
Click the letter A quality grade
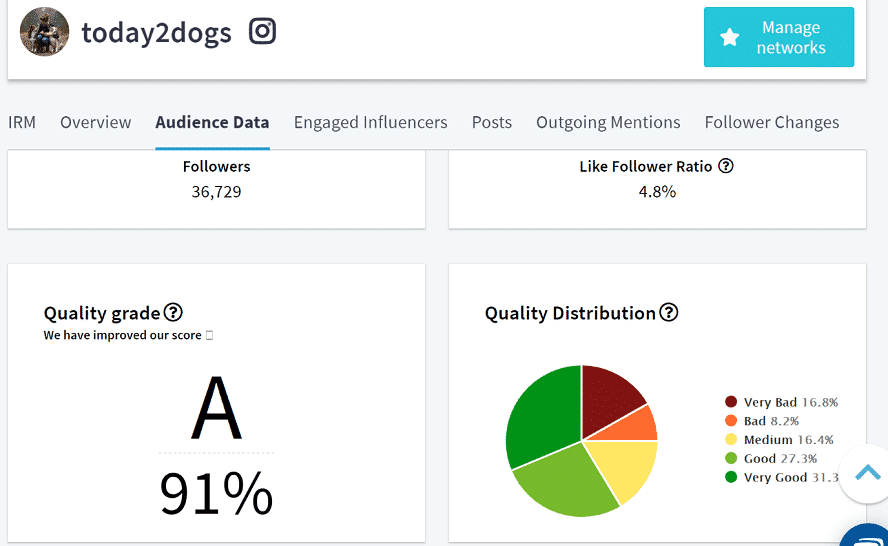click(x=216, y=408)
